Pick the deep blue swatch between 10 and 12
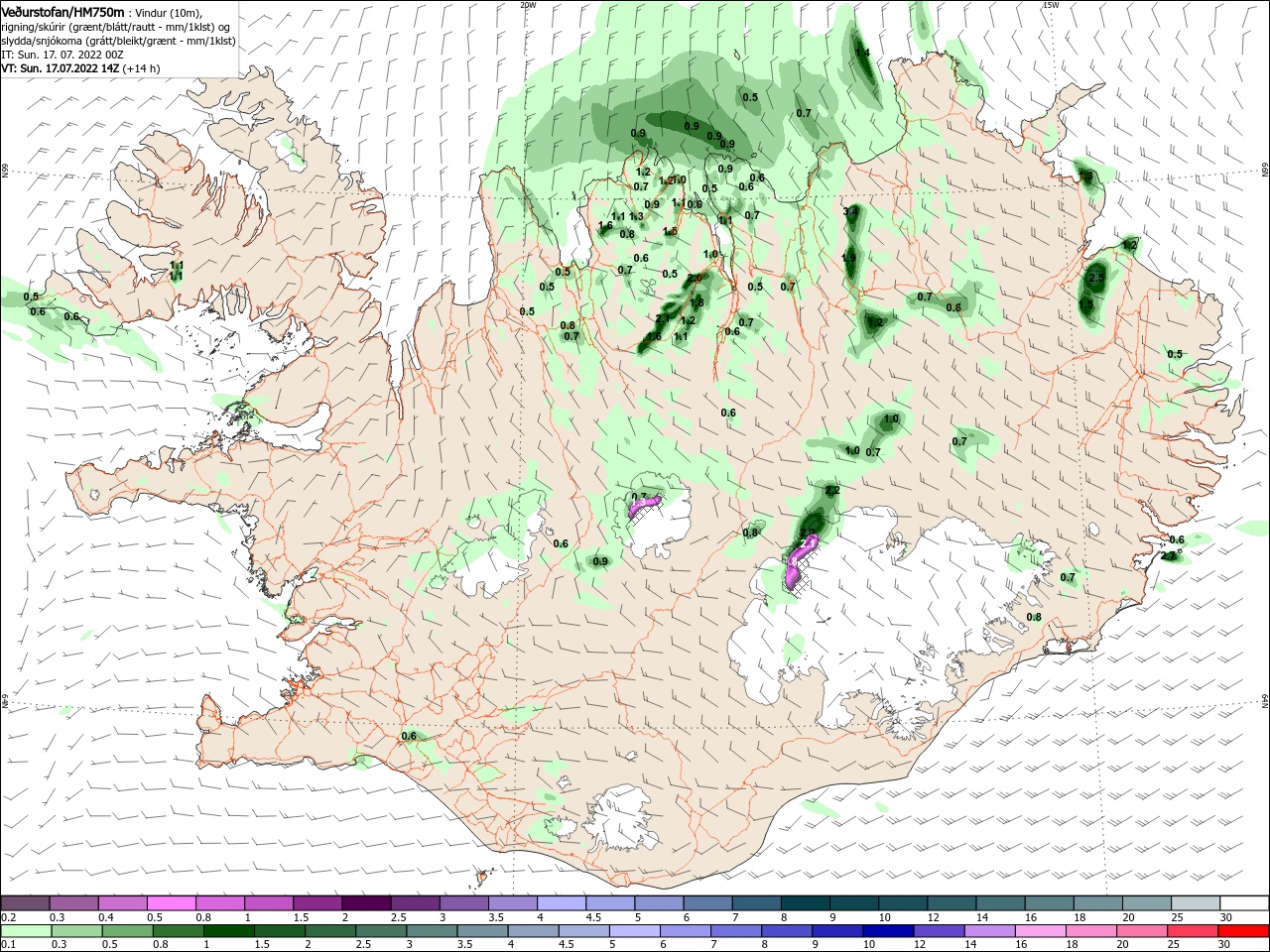The image size is (1270, 952). [x=887, y=931]
